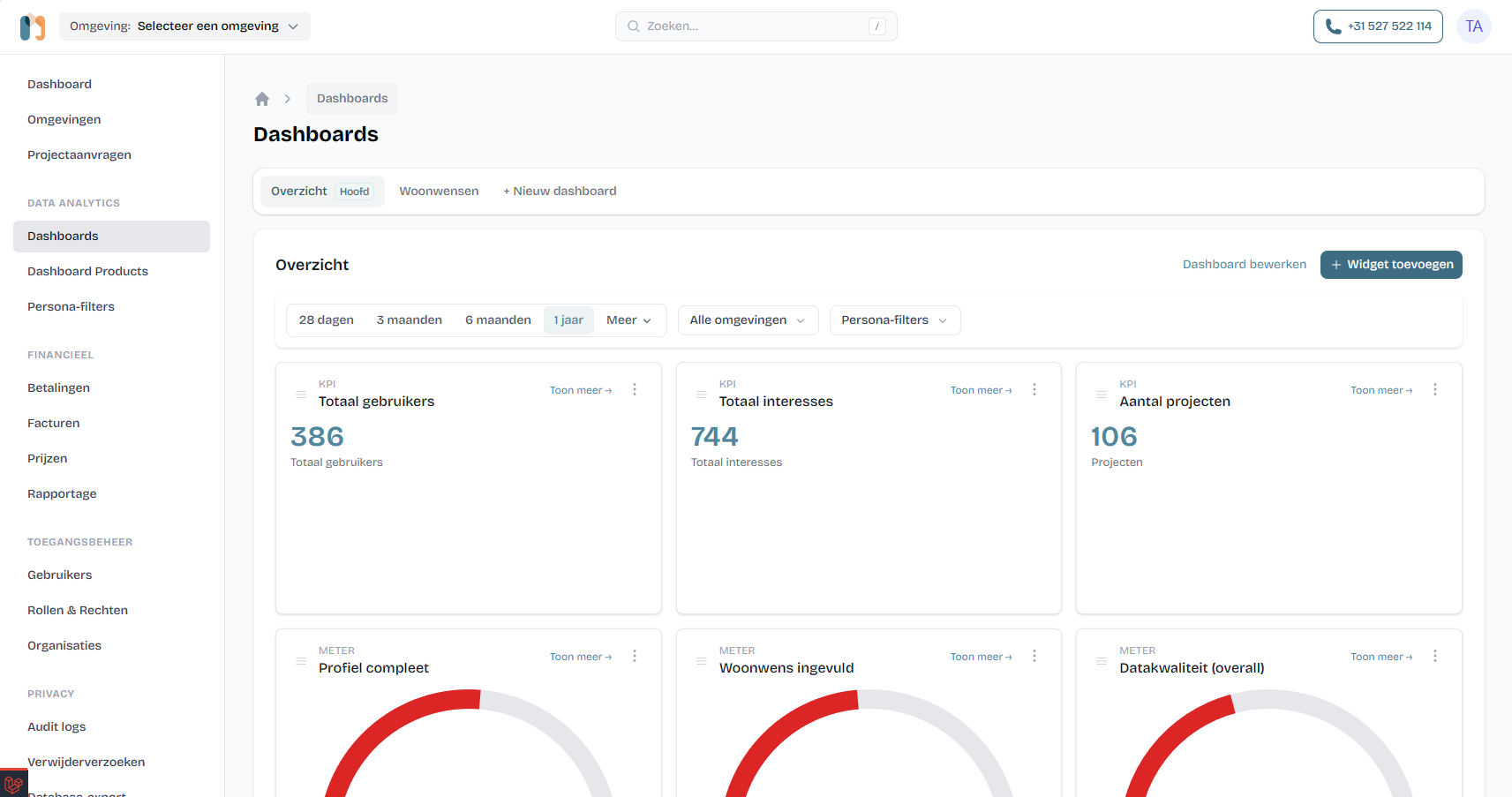Click drag handle of Totaal interesses widget
The height and width of the screenshot is (797, 1512).
[702, 395]
